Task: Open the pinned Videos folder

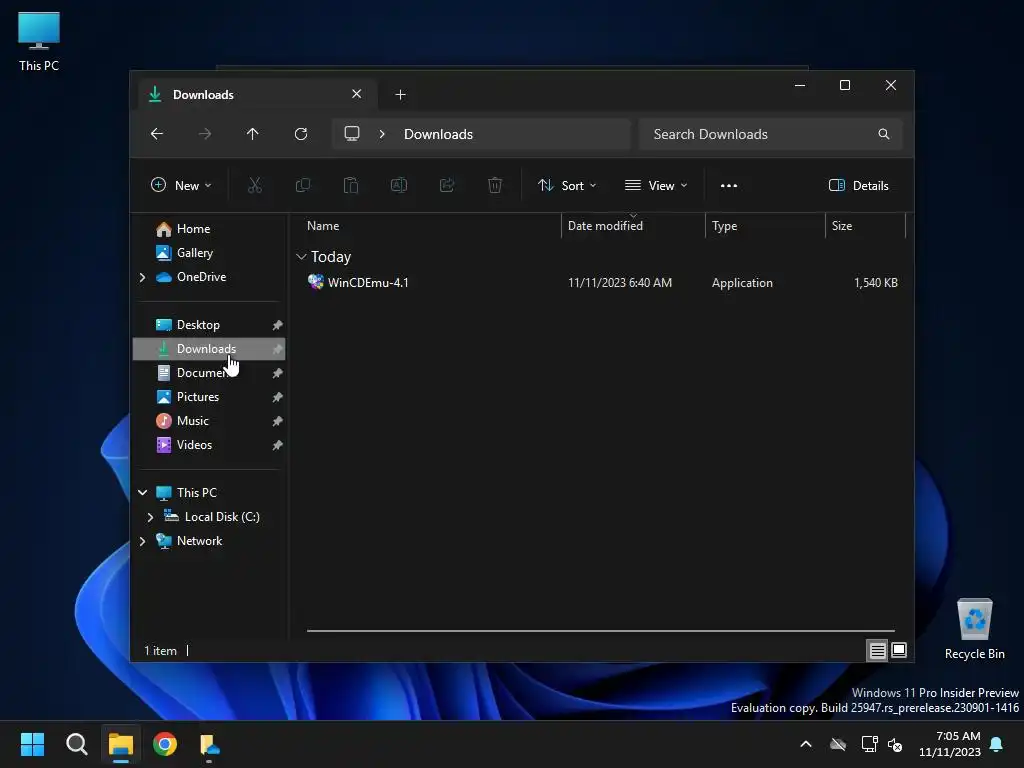Action: 194,445
